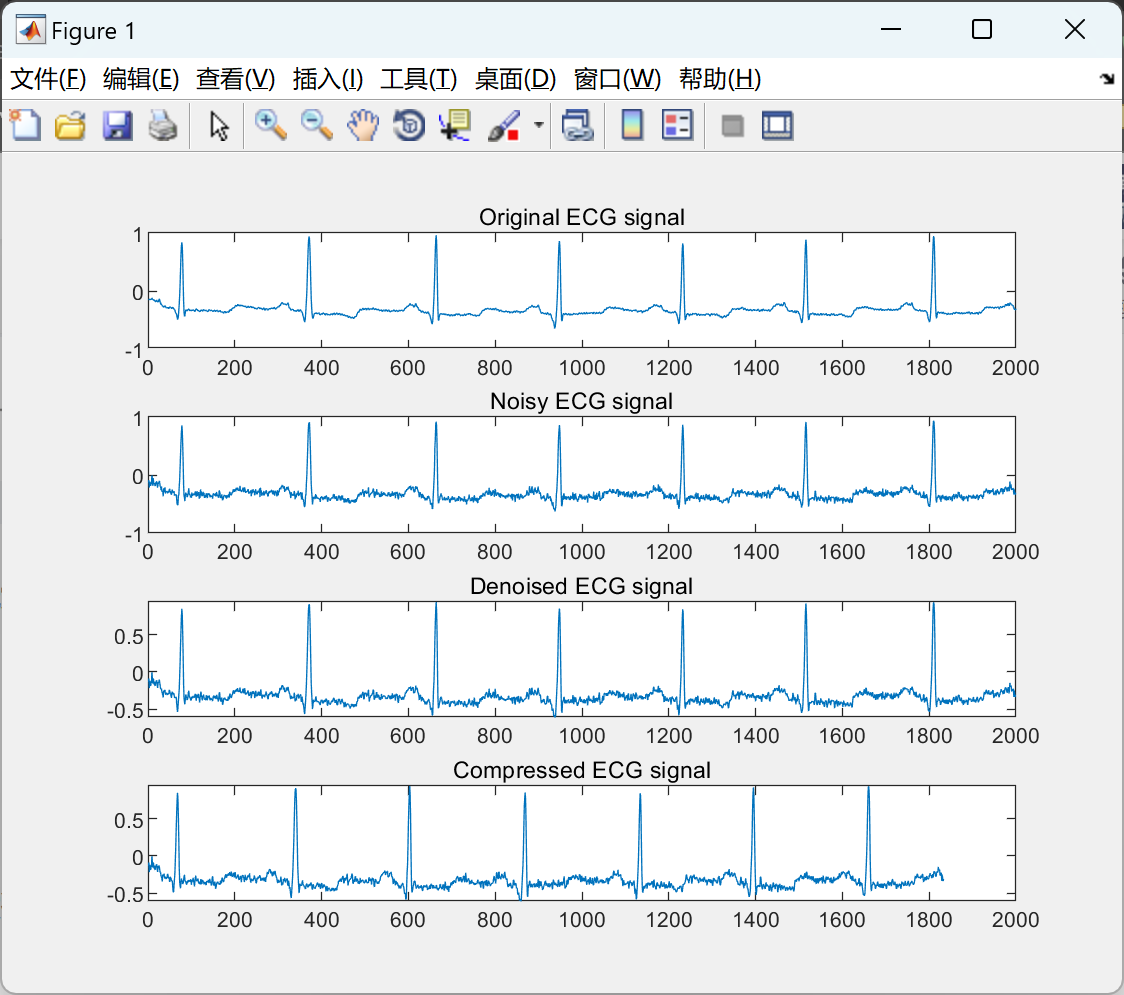Print the figure with the printer icon

click(x=163, y=125)
